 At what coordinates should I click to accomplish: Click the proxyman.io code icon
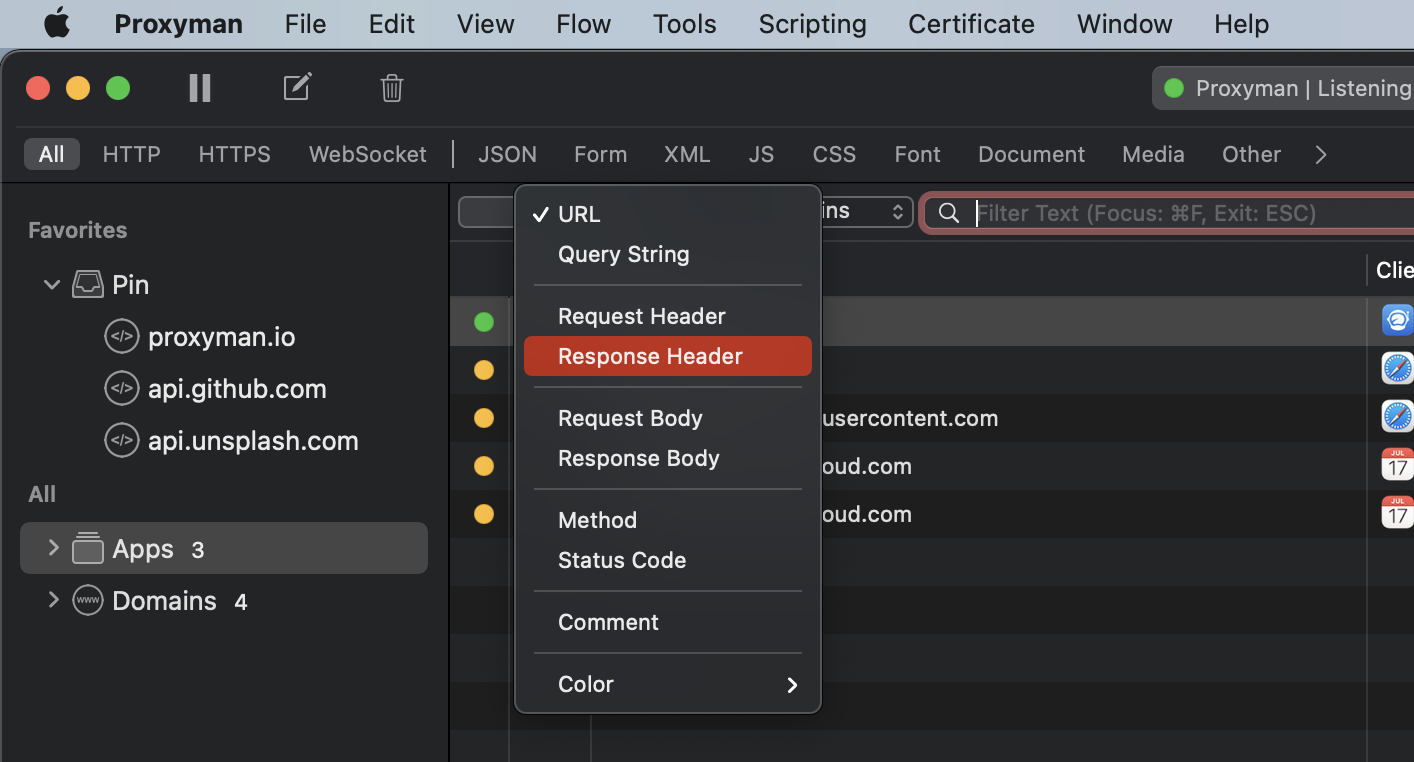[121, 337]
